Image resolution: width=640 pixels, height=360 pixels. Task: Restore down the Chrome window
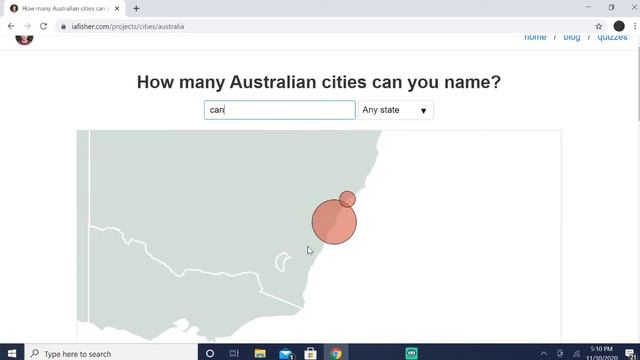(x=611, y=7)
